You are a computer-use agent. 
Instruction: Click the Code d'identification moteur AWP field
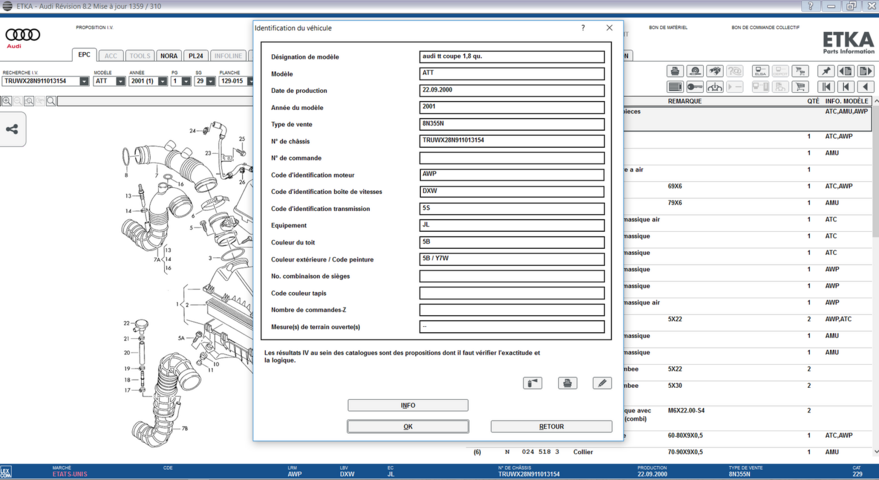(x=512, y=174)
